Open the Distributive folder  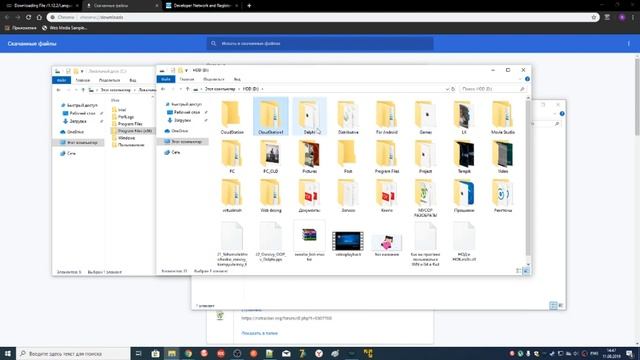pos(348,117)
